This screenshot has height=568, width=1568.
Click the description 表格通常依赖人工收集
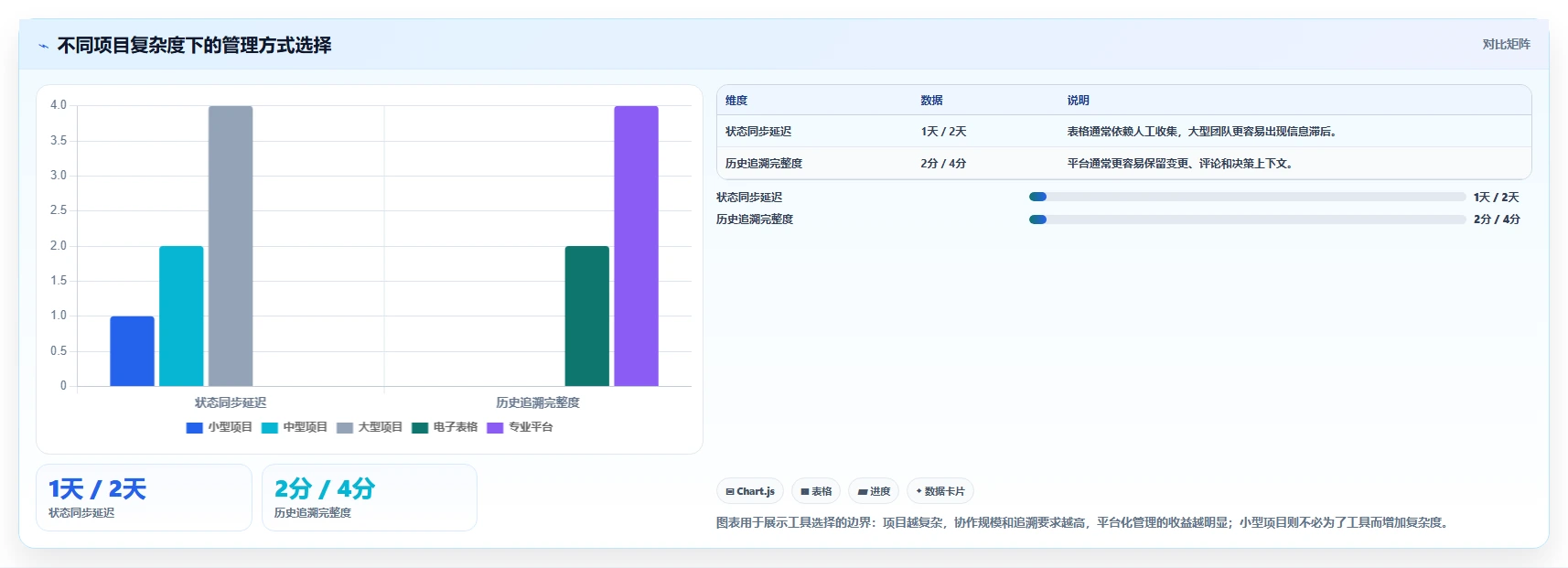click(1203, 132)
